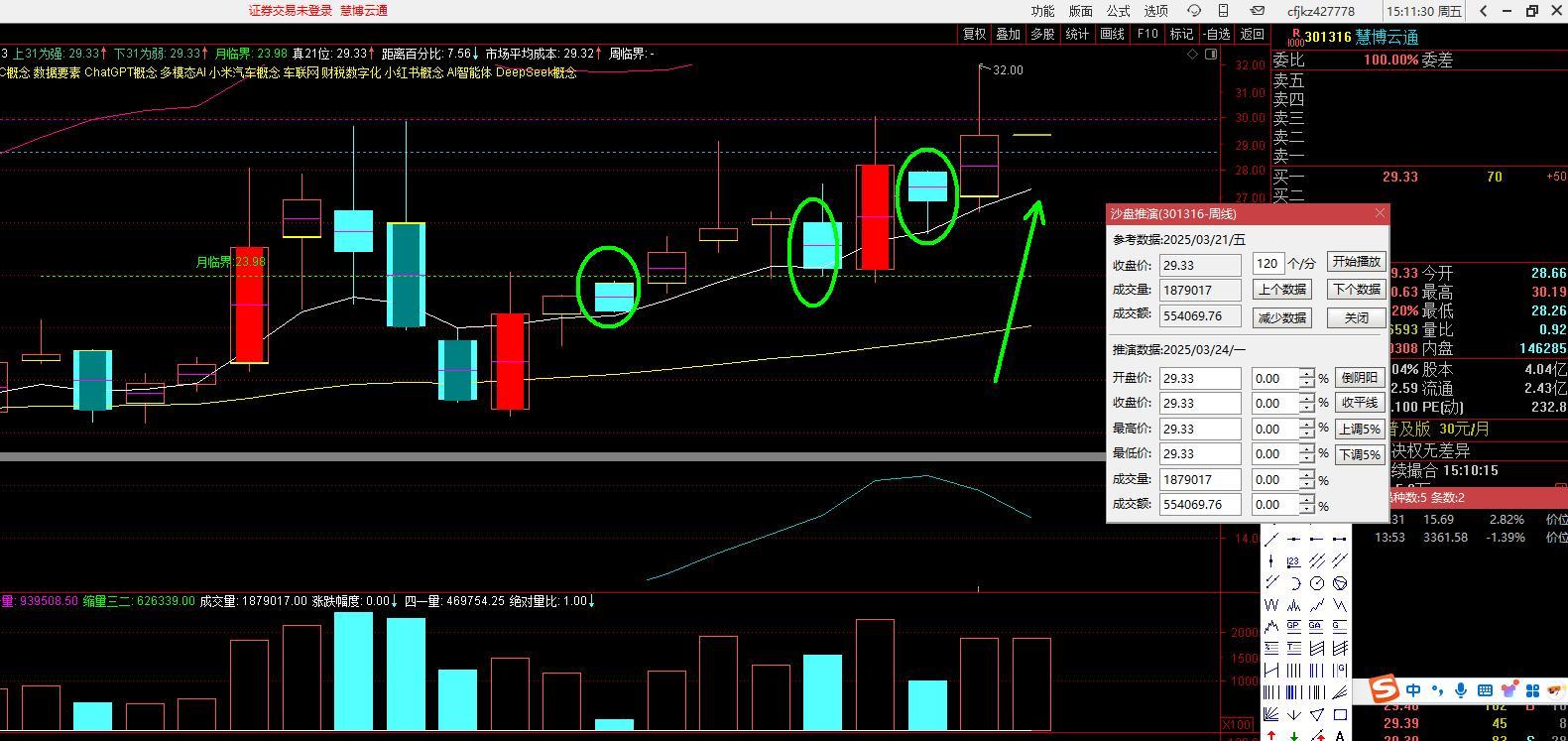
Task: Select the GP golden price line tool
Action: 1293,626
